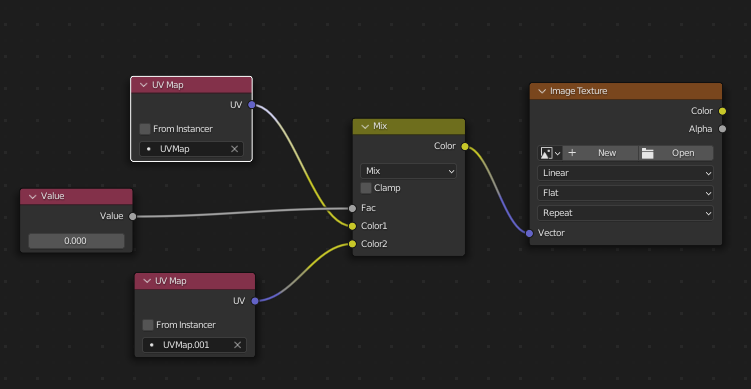751x389 pixels.
Task: Enable From Instancer on UVMap.001 node
Action: [x=148, y=325]
